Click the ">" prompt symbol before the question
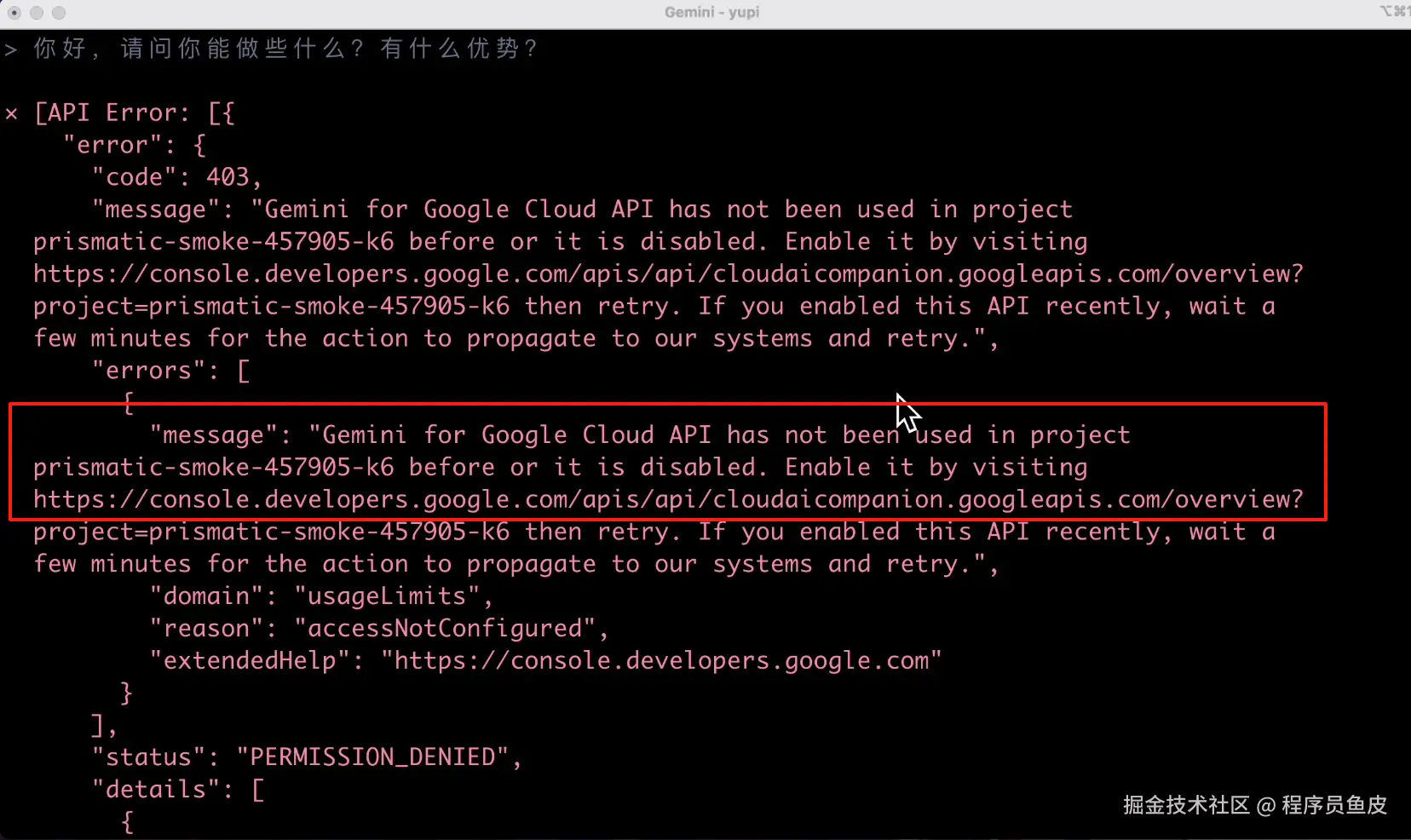 click(x=11, y=49)
